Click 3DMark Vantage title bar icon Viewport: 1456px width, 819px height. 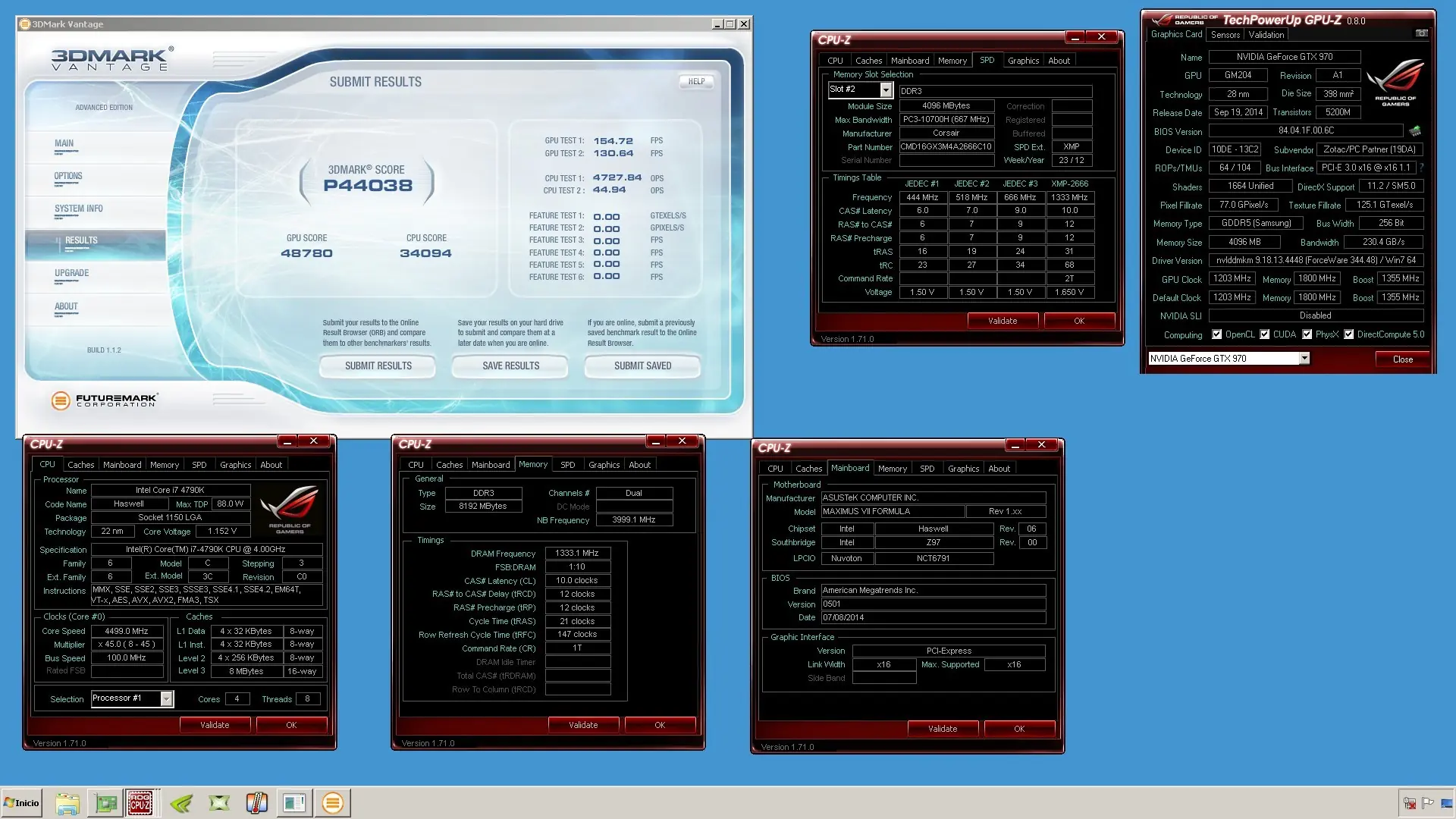[x=25, y=24]
